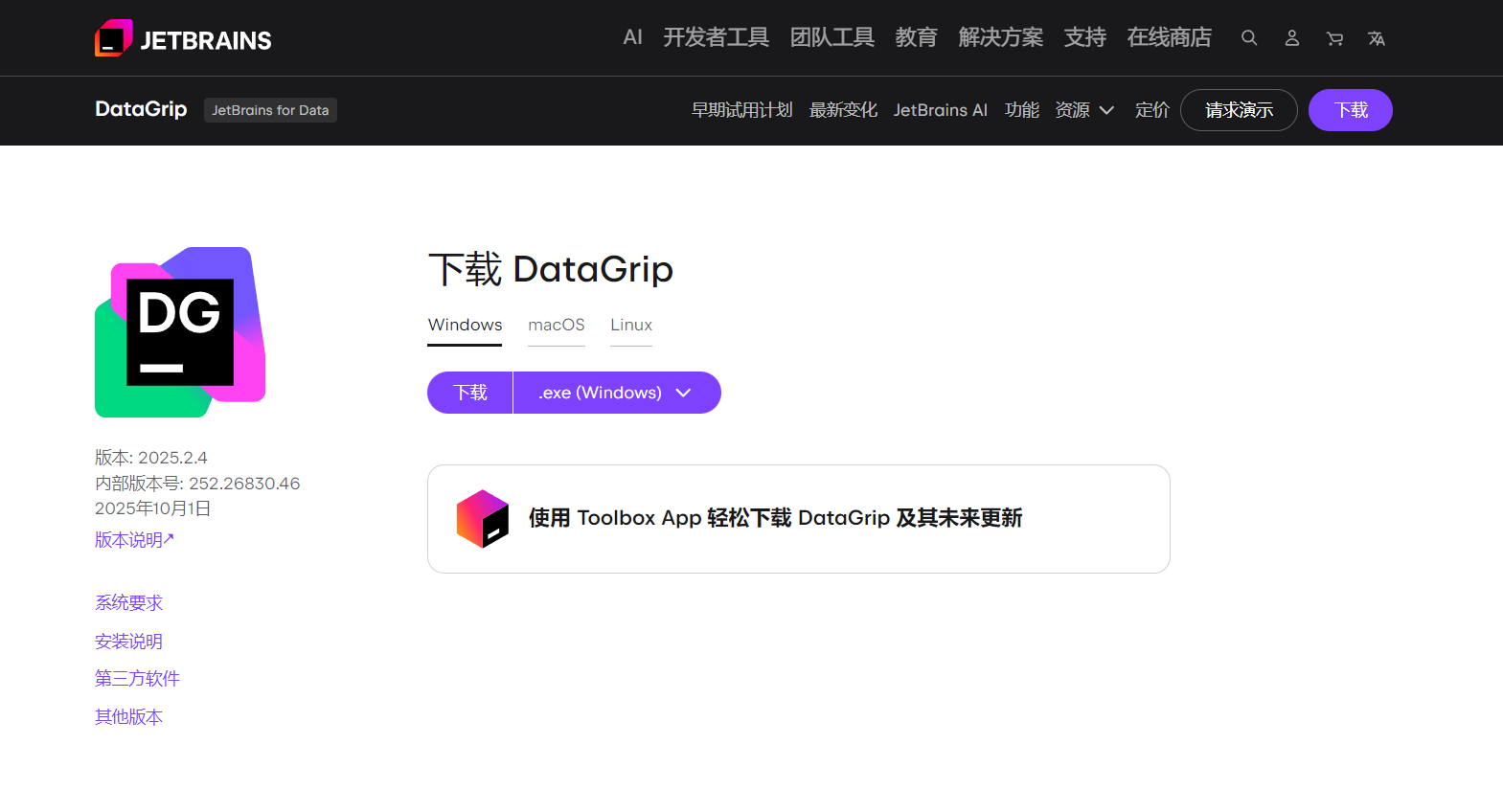Click the JetBrains for Data tag
This screenshot has height=812, width=1503.
270,110
